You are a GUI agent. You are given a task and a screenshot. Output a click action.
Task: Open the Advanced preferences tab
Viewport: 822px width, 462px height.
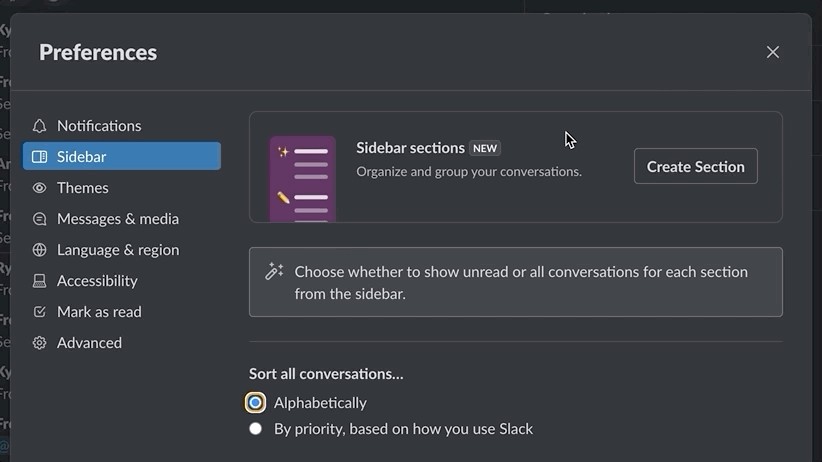122,342
